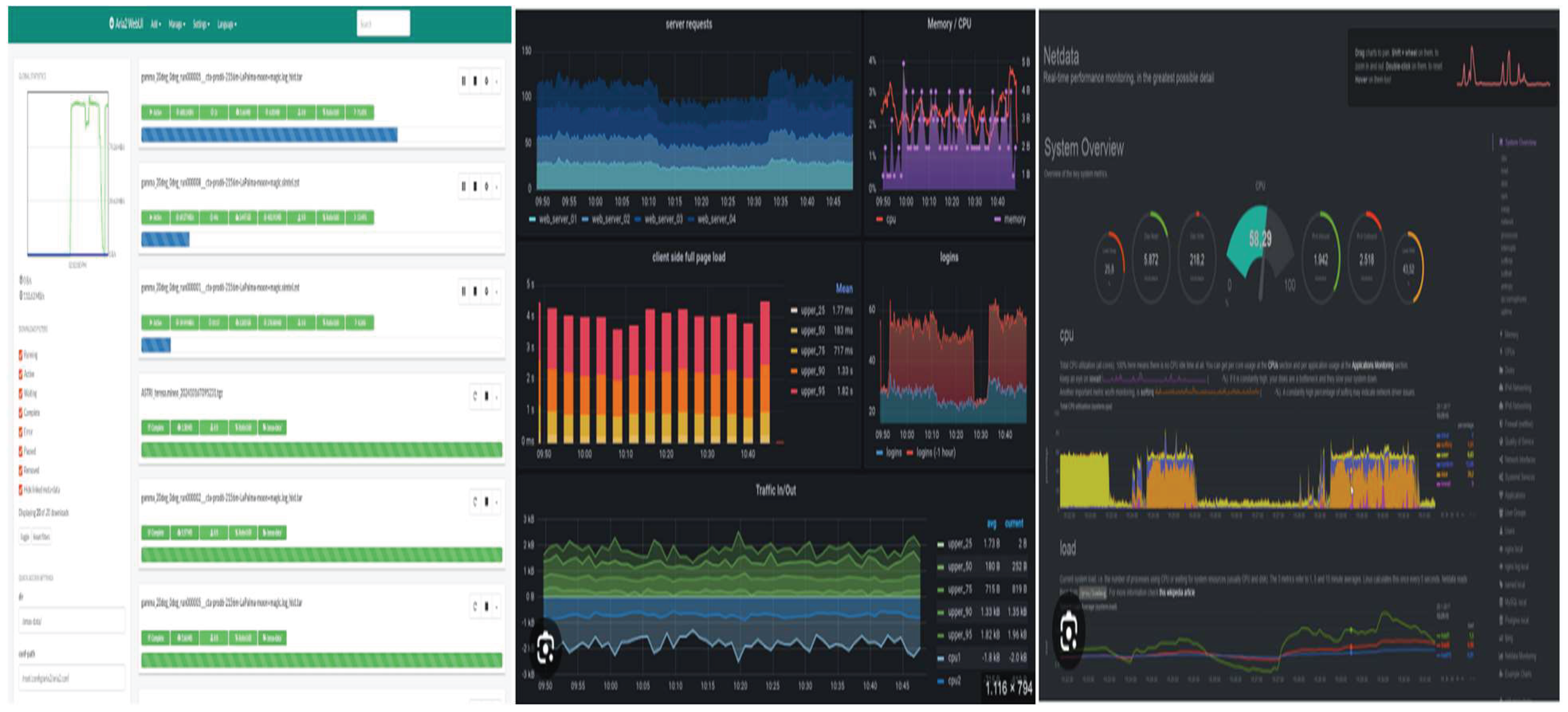This screenshot has height=712, width=1568.
Task: Open settings gear for third download
Action: tap(486, 292)
